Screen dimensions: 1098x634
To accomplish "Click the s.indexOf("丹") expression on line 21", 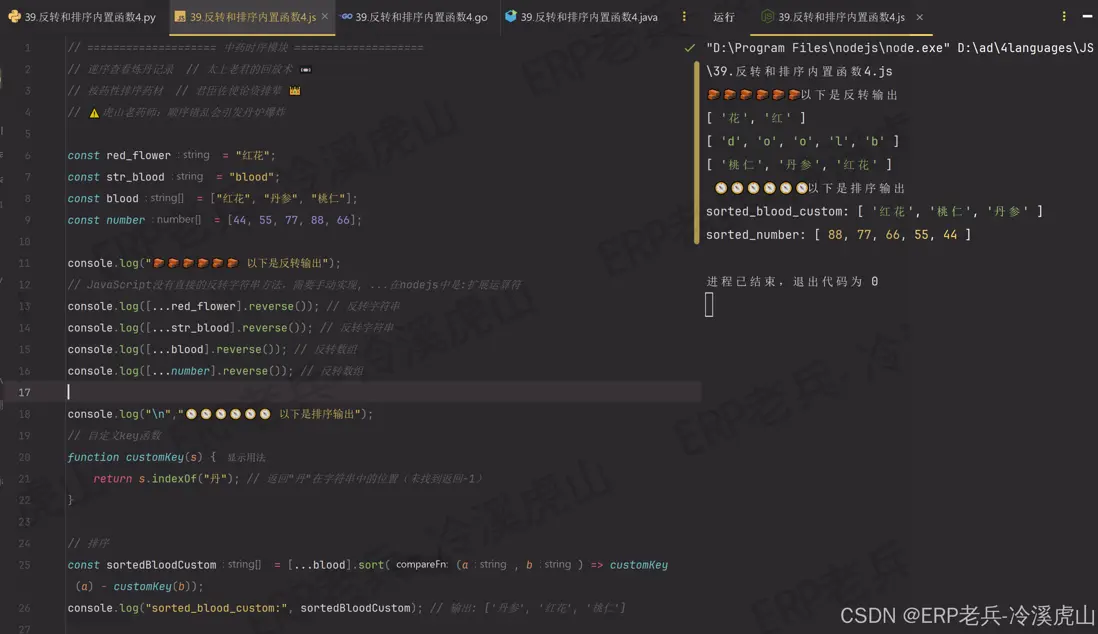I will (186, 479).
